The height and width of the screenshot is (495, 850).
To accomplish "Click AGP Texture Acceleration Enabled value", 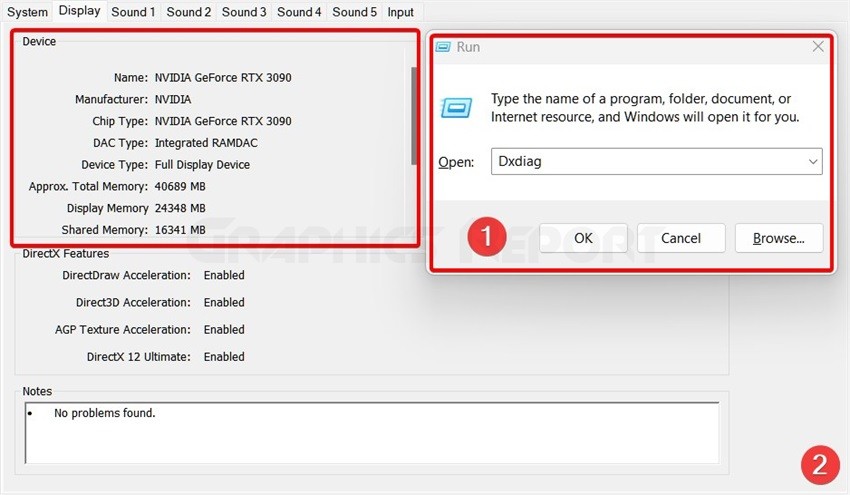I will click(224, 329).
